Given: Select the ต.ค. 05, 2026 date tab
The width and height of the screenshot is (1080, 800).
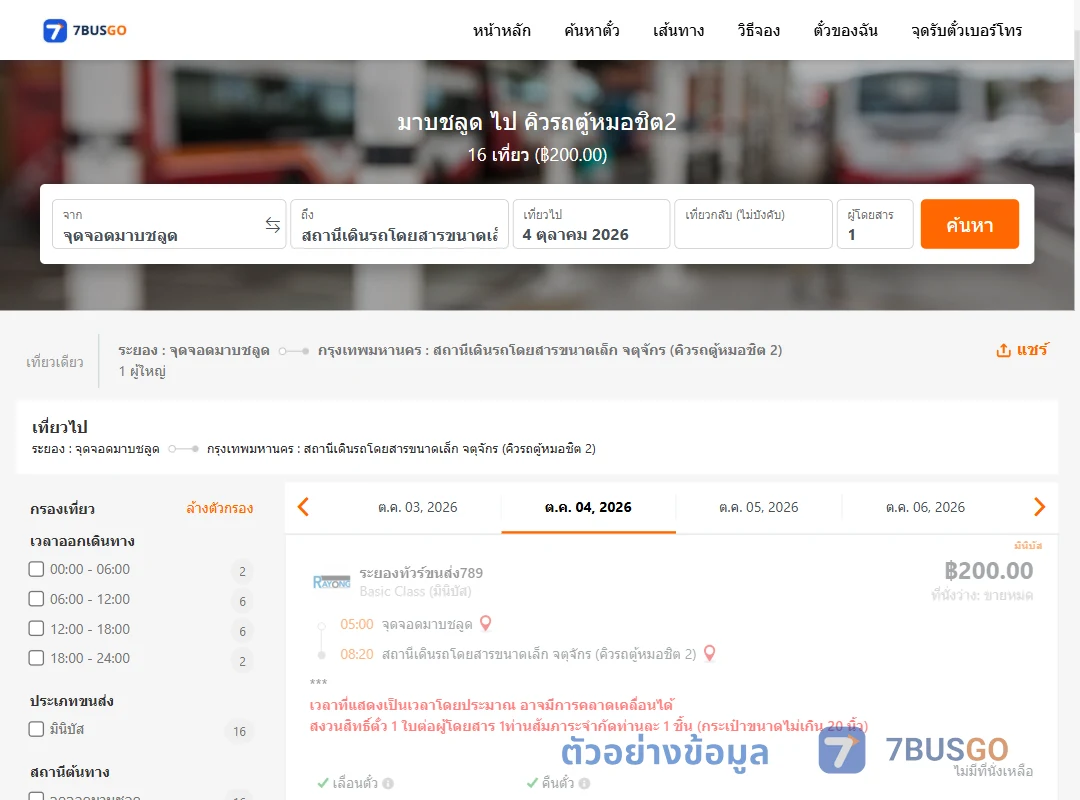Looking at the screenshot, I should click(758, 508).
